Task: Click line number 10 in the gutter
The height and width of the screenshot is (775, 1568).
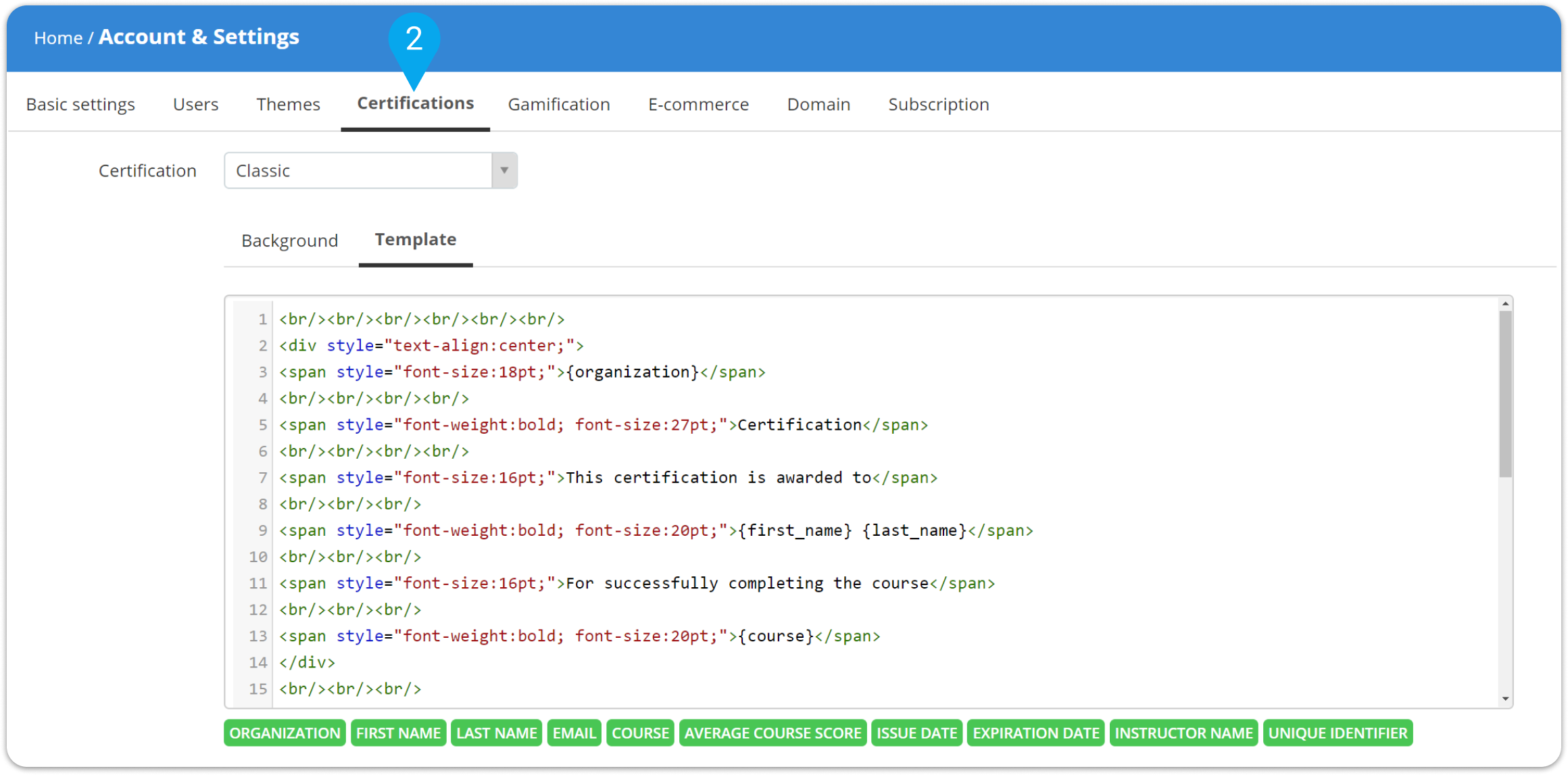Action: pos(258,557)
